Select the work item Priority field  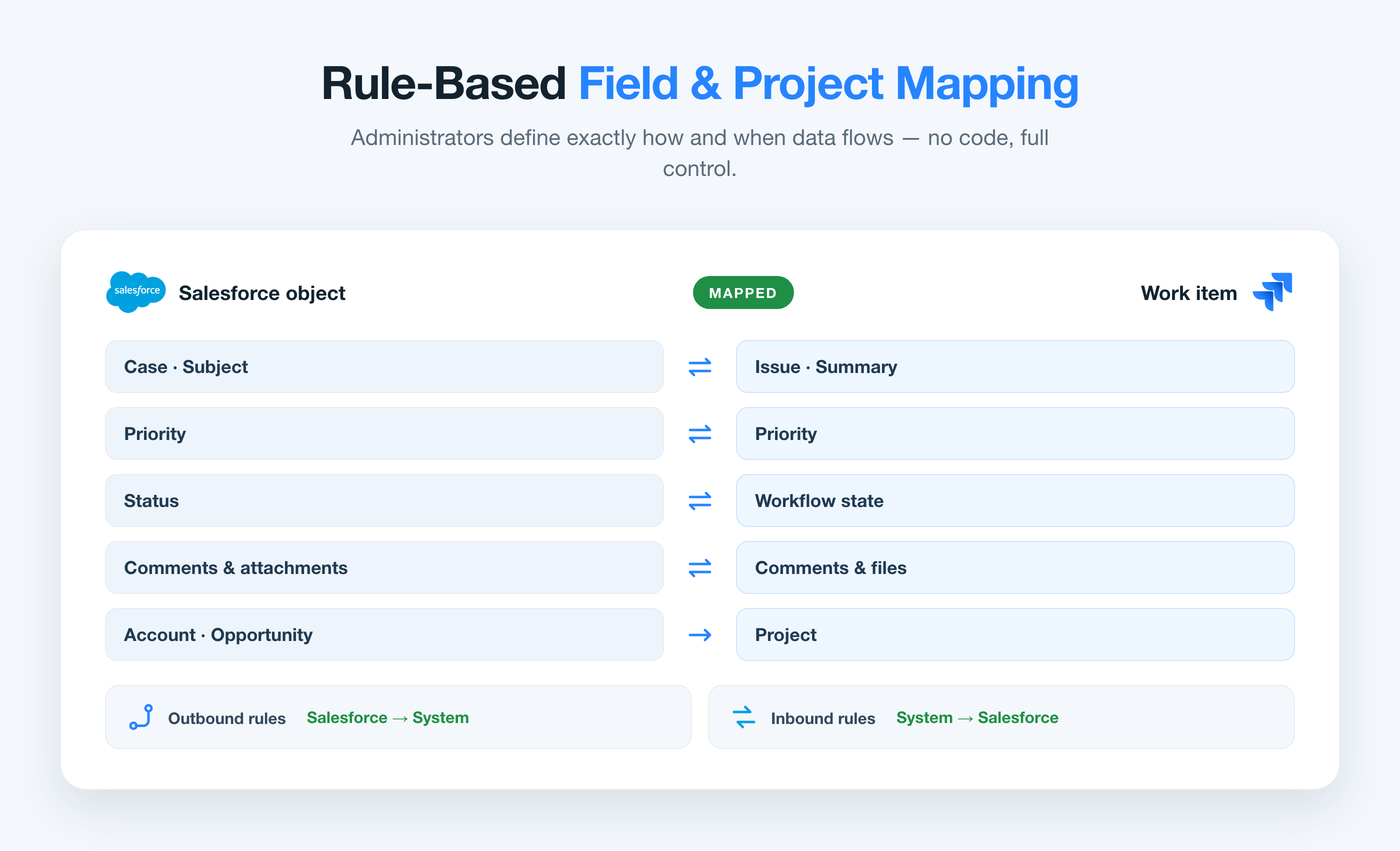tap(1015, 434)
